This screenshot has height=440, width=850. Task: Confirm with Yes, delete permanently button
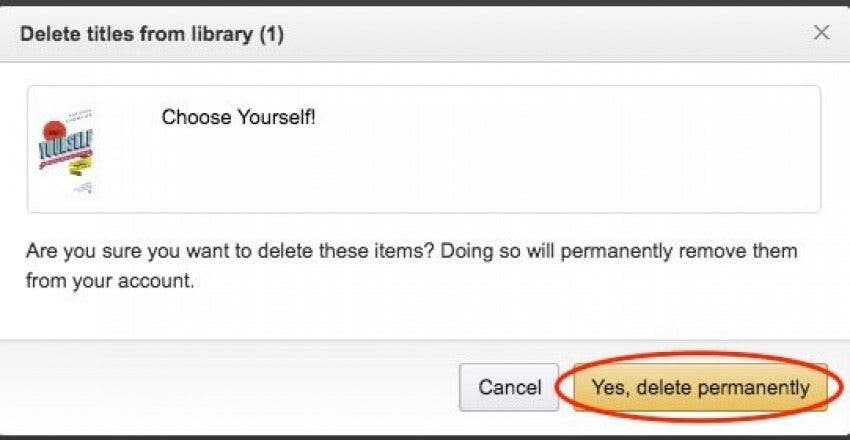pos(700,387)
